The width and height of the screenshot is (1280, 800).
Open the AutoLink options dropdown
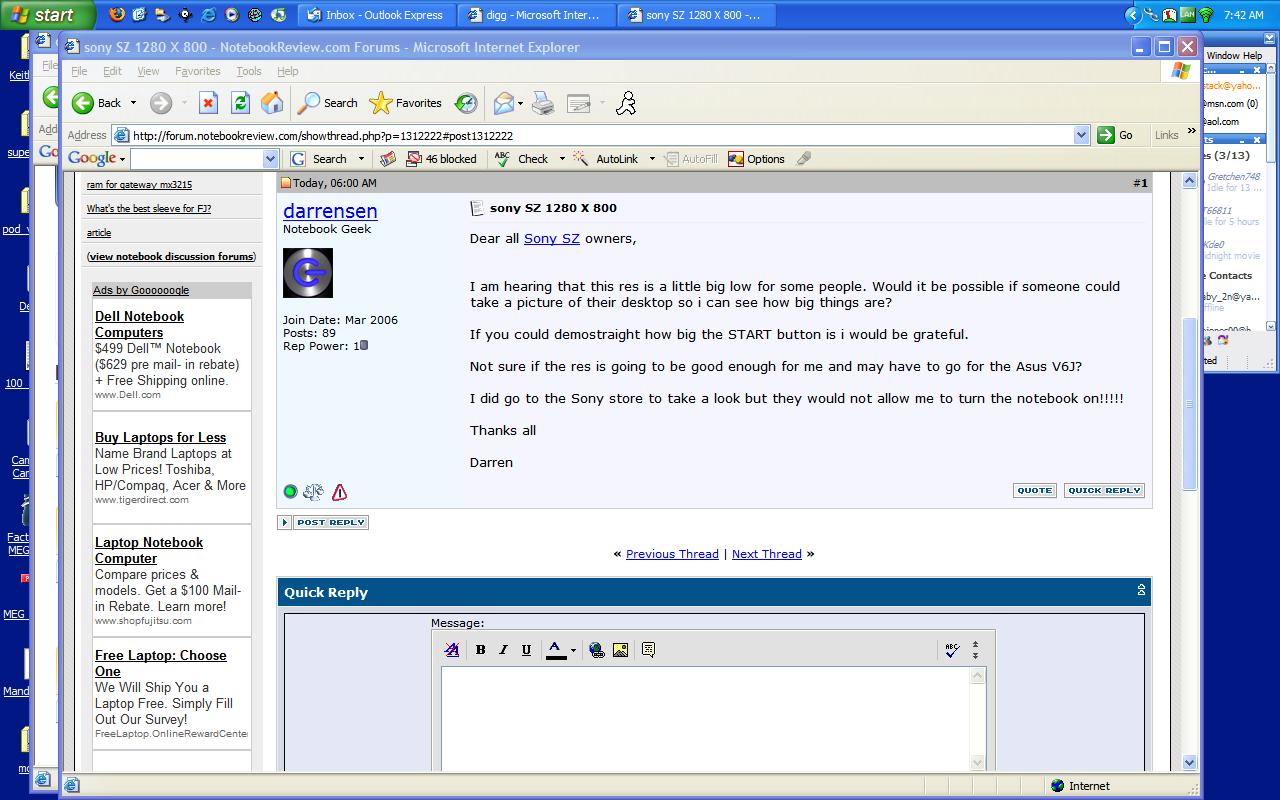652,159
